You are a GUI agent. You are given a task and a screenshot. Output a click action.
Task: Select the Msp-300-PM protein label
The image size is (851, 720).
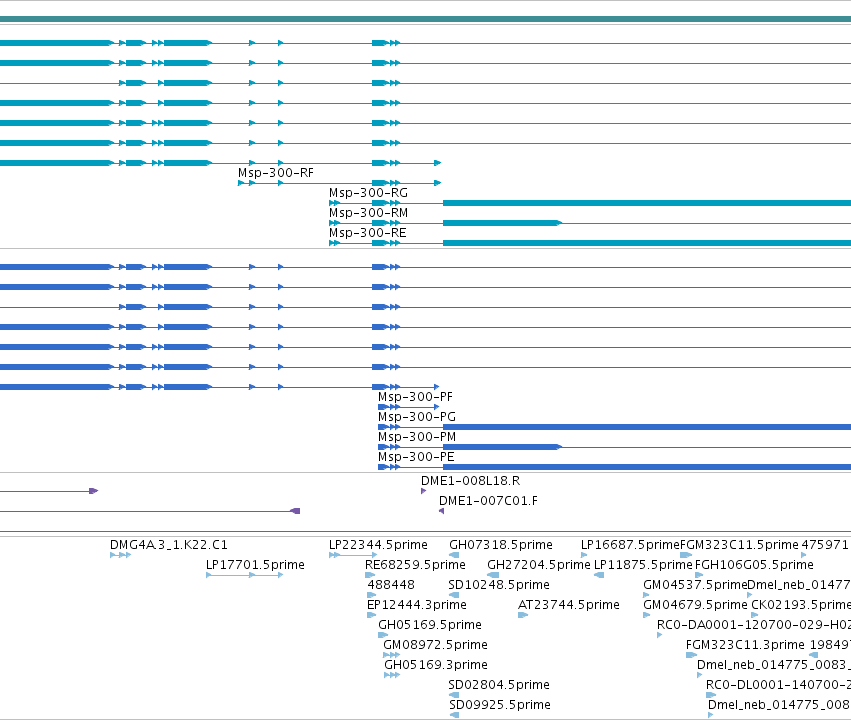417,437
